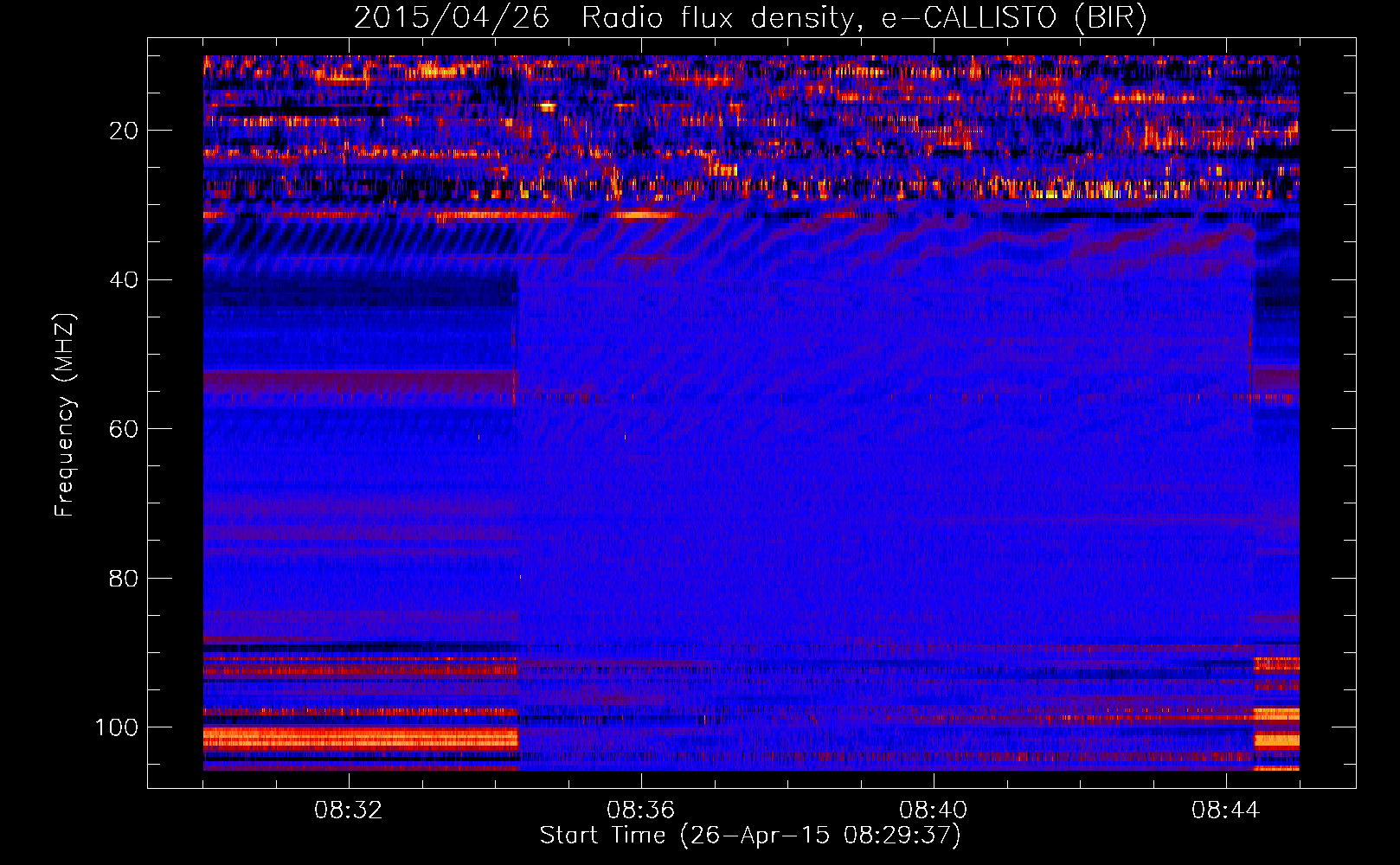
Task: Click the 08:36 time tick label
Action: click(x=641, y=811)
